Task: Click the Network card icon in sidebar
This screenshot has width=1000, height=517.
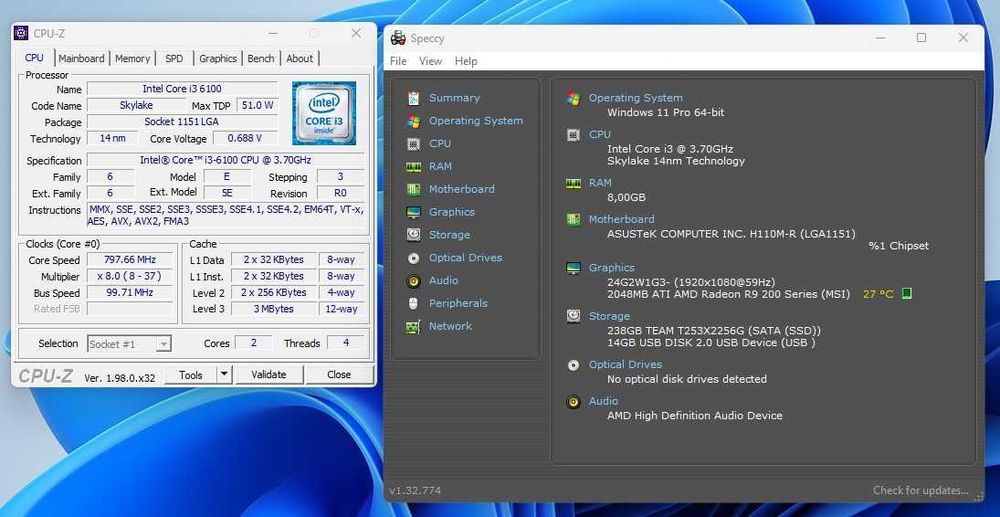Action: tap(413, 326)
